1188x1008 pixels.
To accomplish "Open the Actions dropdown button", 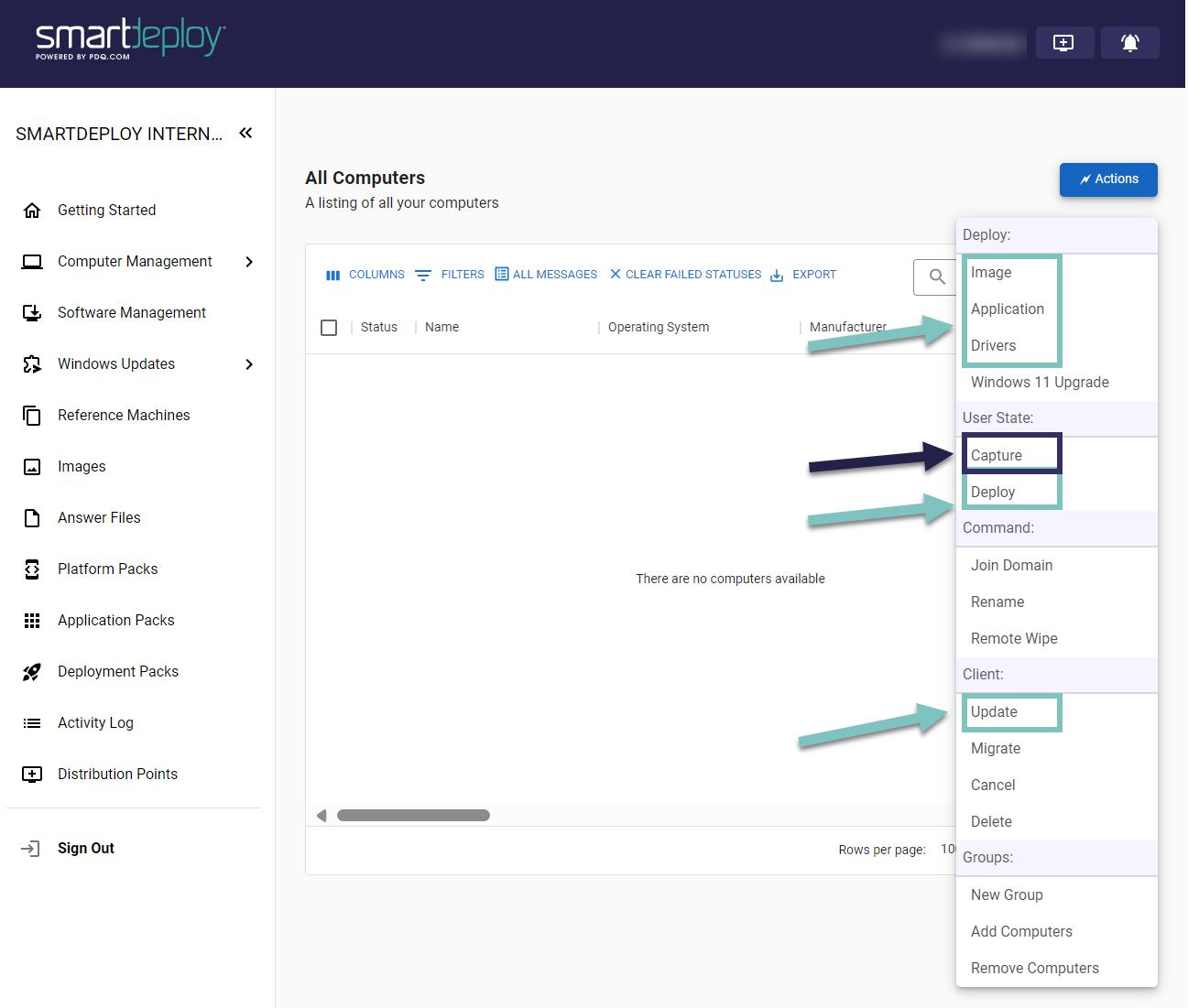I will [1107, 179].
